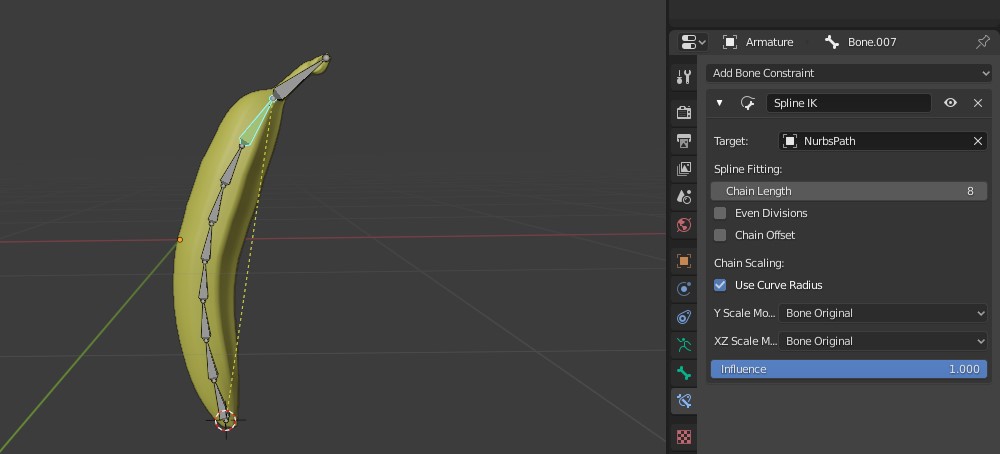
Task: Collapse the Spline IK constraint panel
Action: coord(719,103)
